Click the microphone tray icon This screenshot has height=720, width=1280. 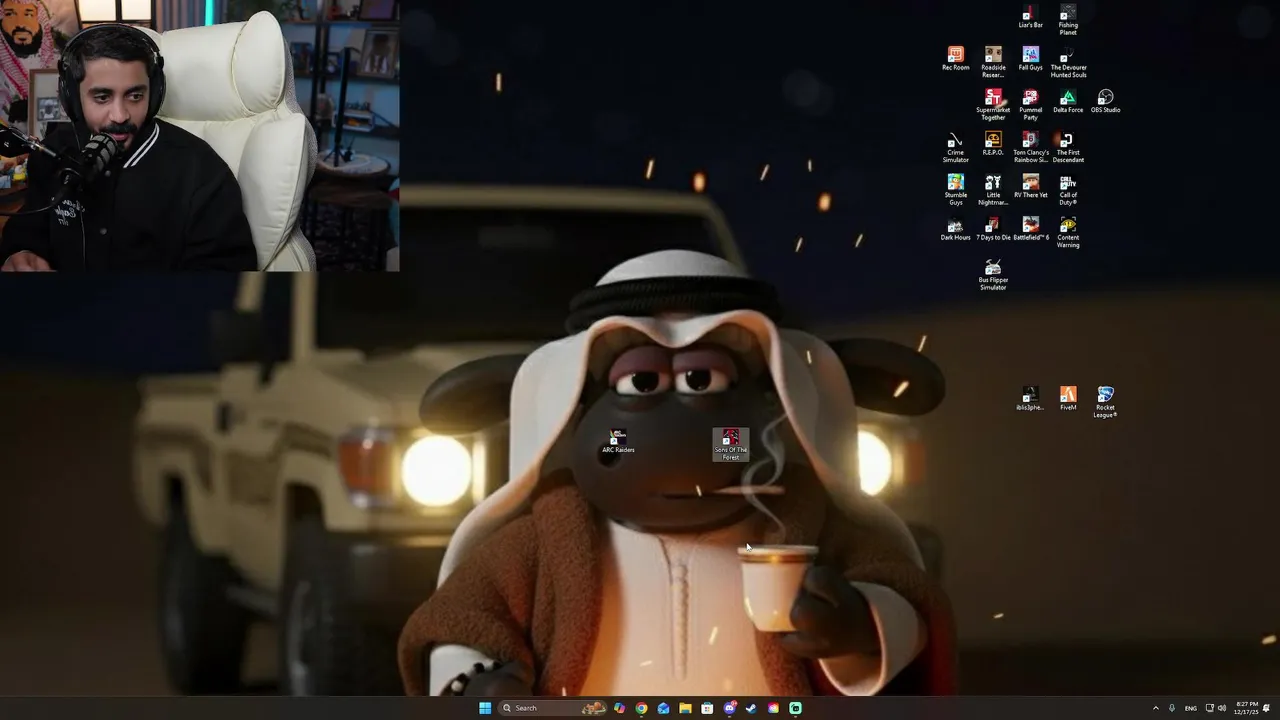coord(1172,708)
